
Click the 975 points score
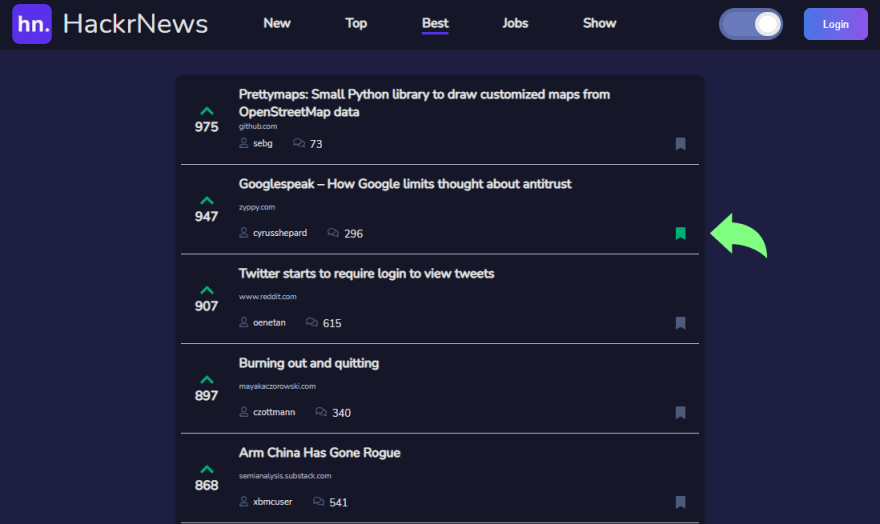(x=207, y=127)
